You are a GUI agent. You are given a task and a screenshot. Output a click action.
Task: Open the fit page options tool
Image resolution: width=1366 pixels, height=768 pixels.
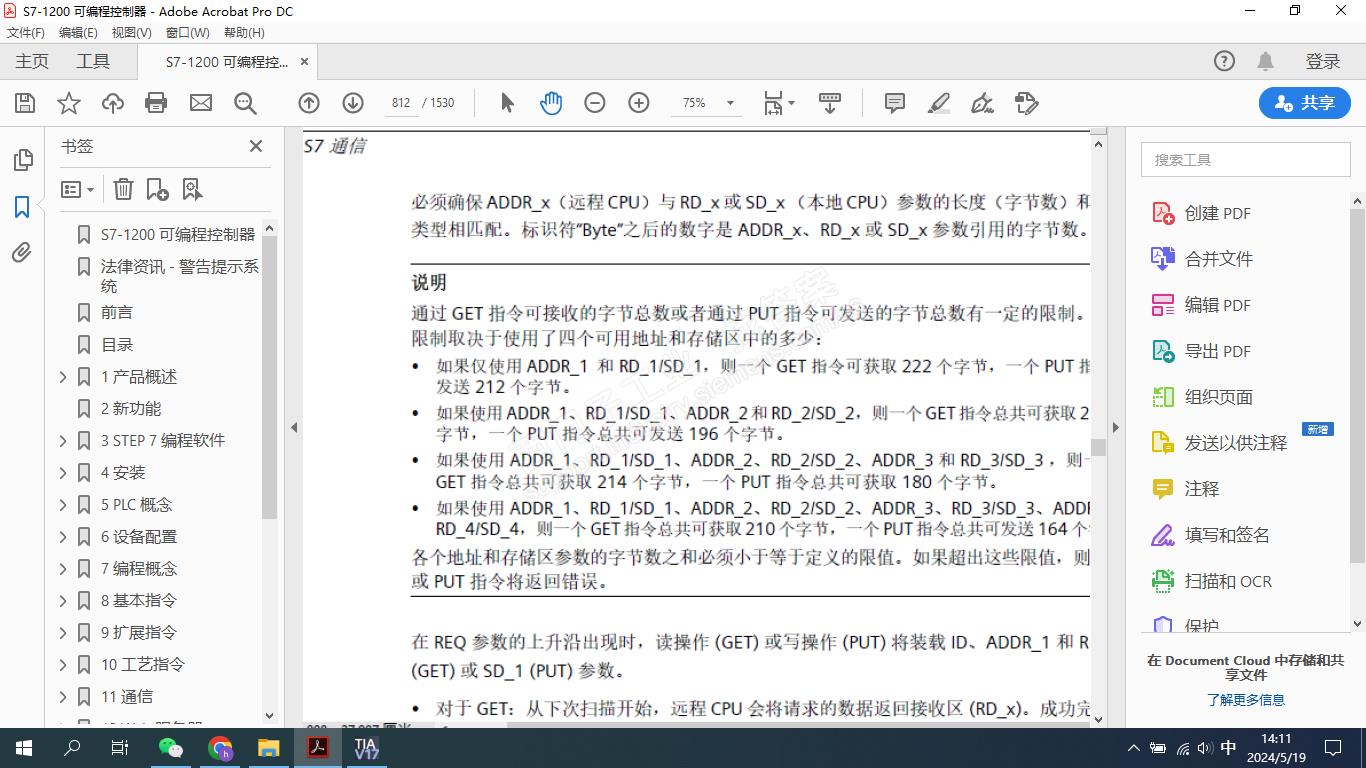(x=779, y=103)
